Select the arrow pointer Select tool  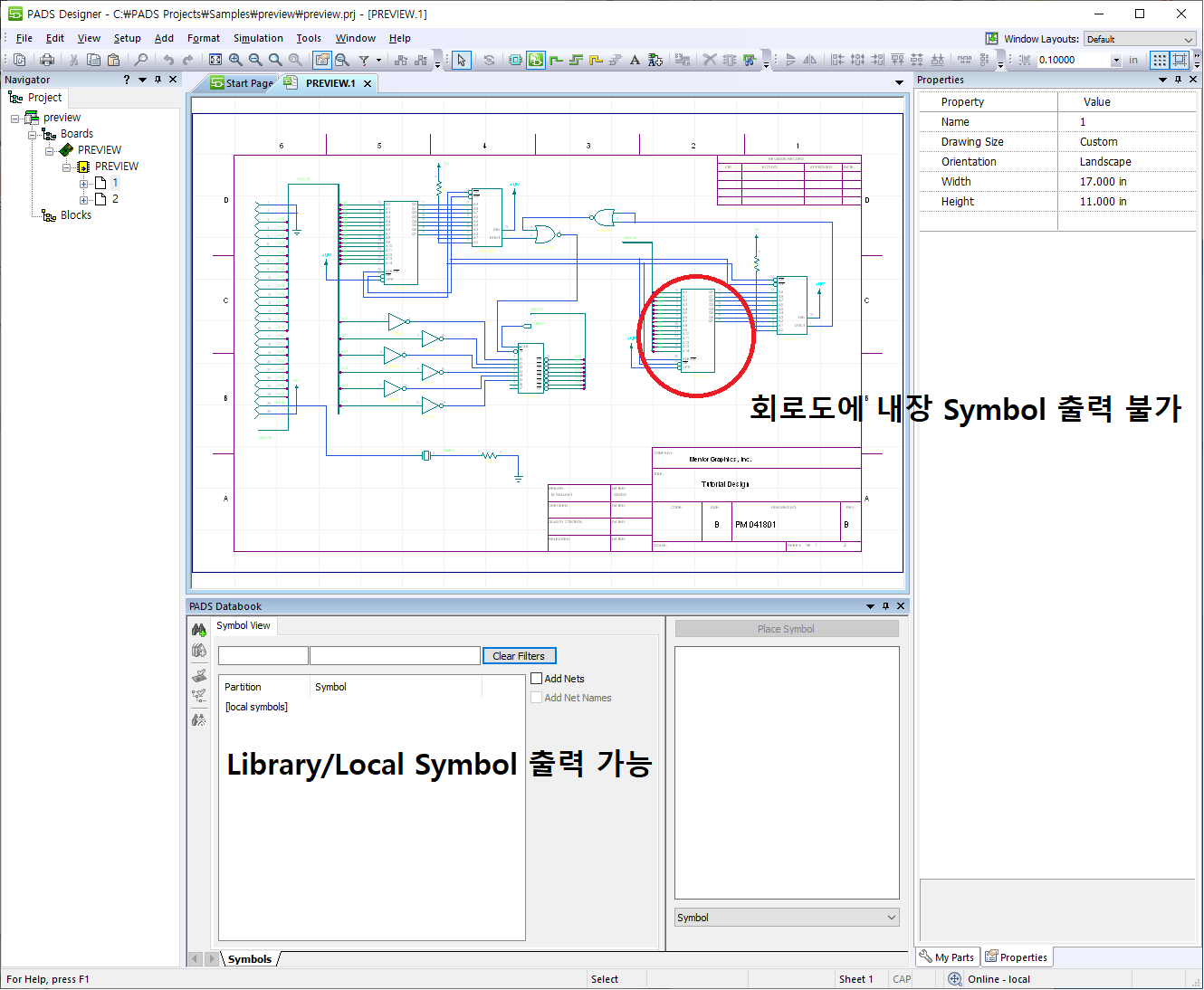(461, 60)
